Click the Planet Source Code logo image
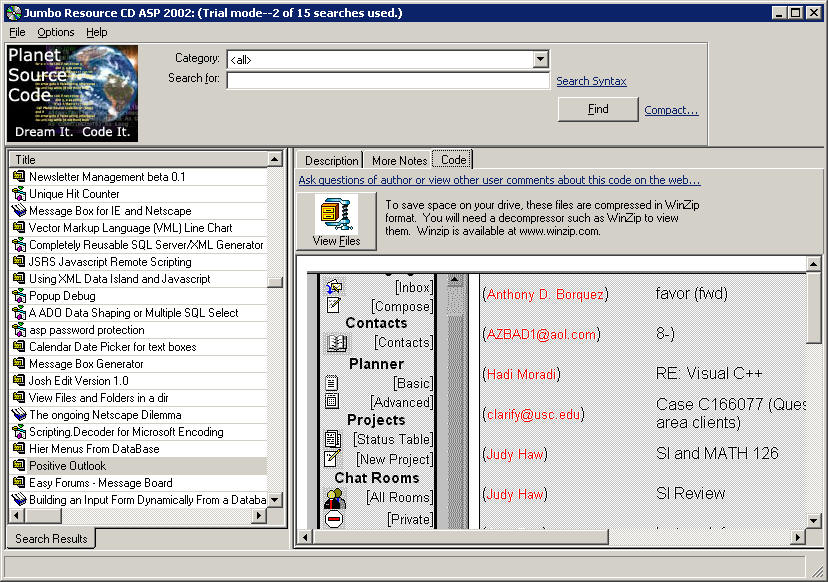 (72, 93)
